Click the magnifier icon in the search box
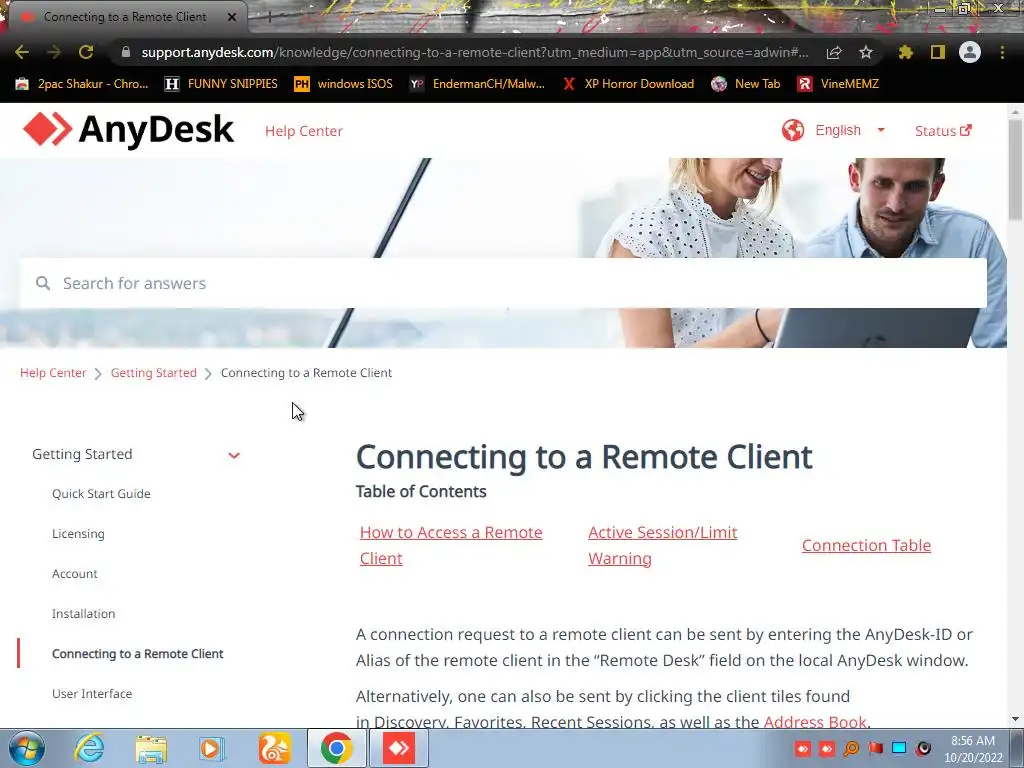1024x768 pixels. click(43, 283)
